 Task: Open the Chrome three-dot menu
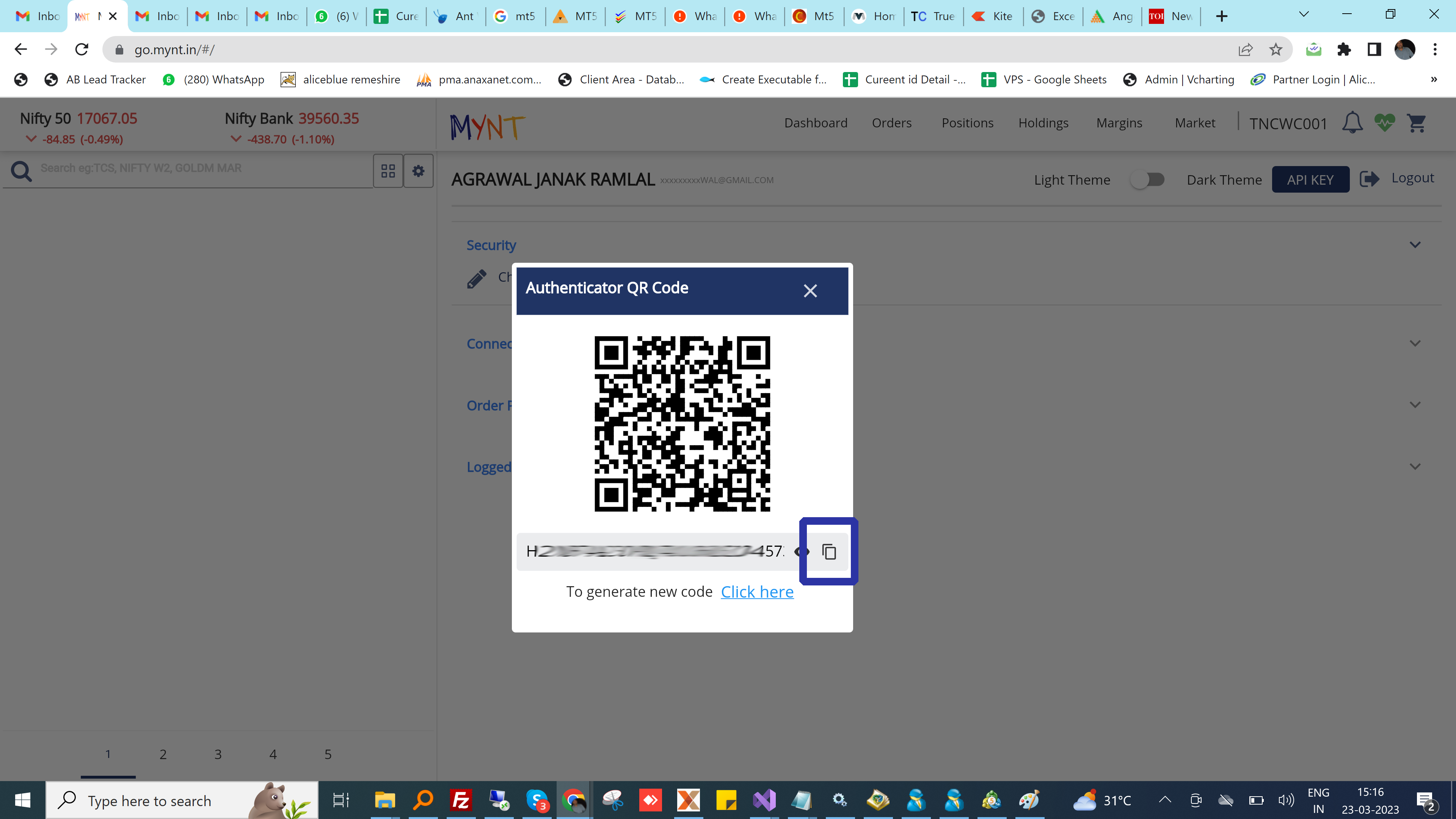(x=1435, y=50)
